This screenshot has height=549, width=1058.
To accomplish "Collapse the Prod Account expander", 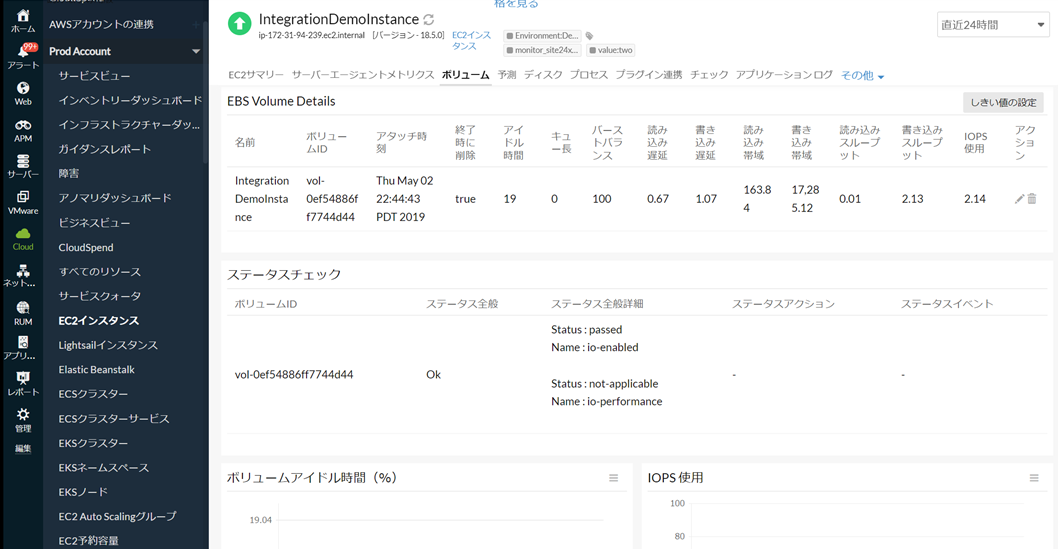I will tap(196, 51).
